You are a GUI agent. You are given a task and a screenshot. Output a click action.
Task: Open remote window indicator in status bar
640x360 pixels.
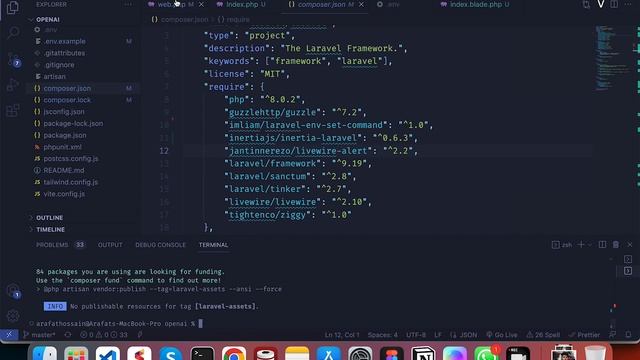(x=9, y=335)
